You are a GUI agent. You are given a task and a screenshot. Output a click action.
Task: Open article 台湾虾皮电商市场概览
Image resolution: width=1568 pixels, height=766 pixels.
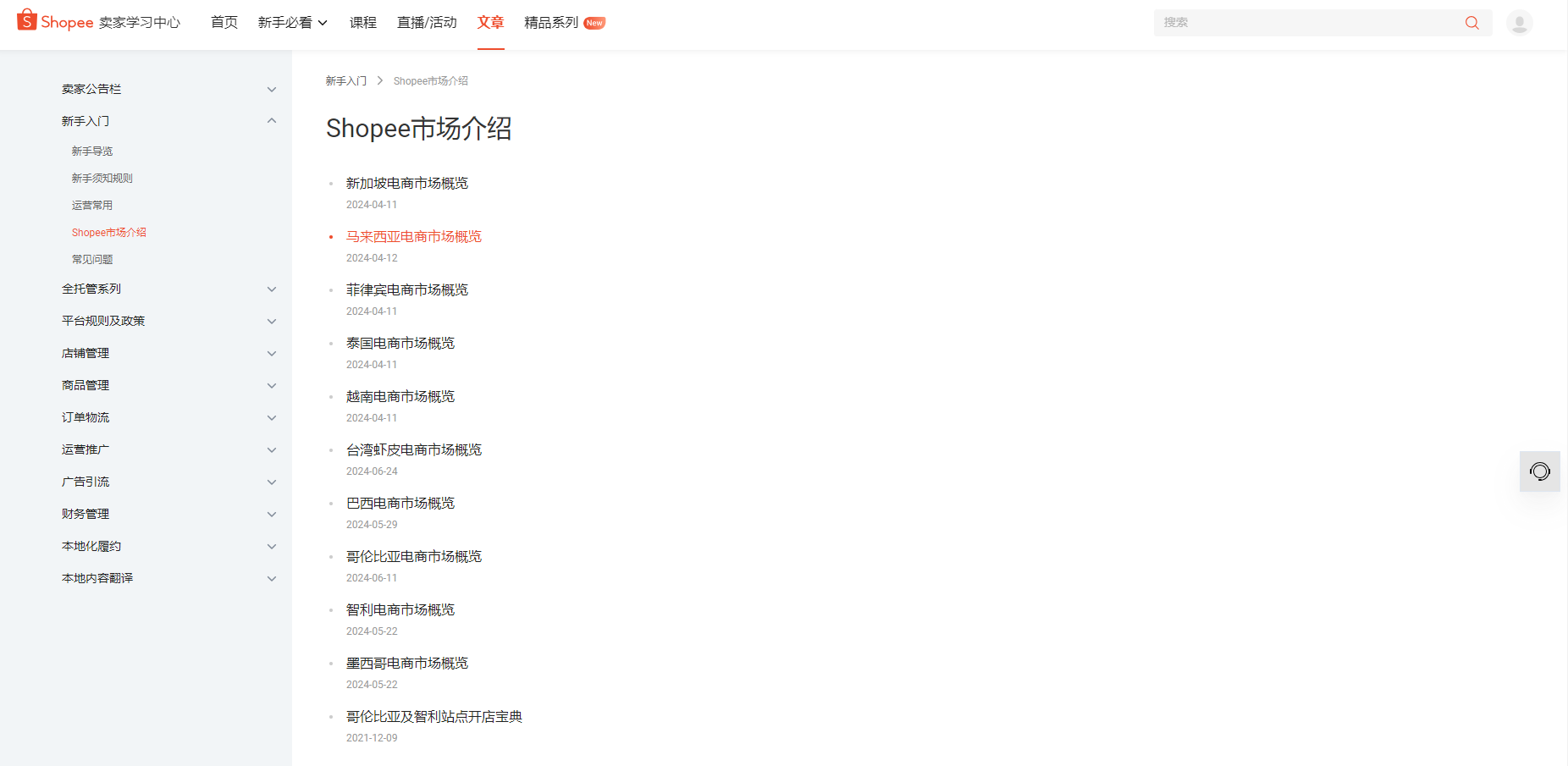click(x=414, y=449)
